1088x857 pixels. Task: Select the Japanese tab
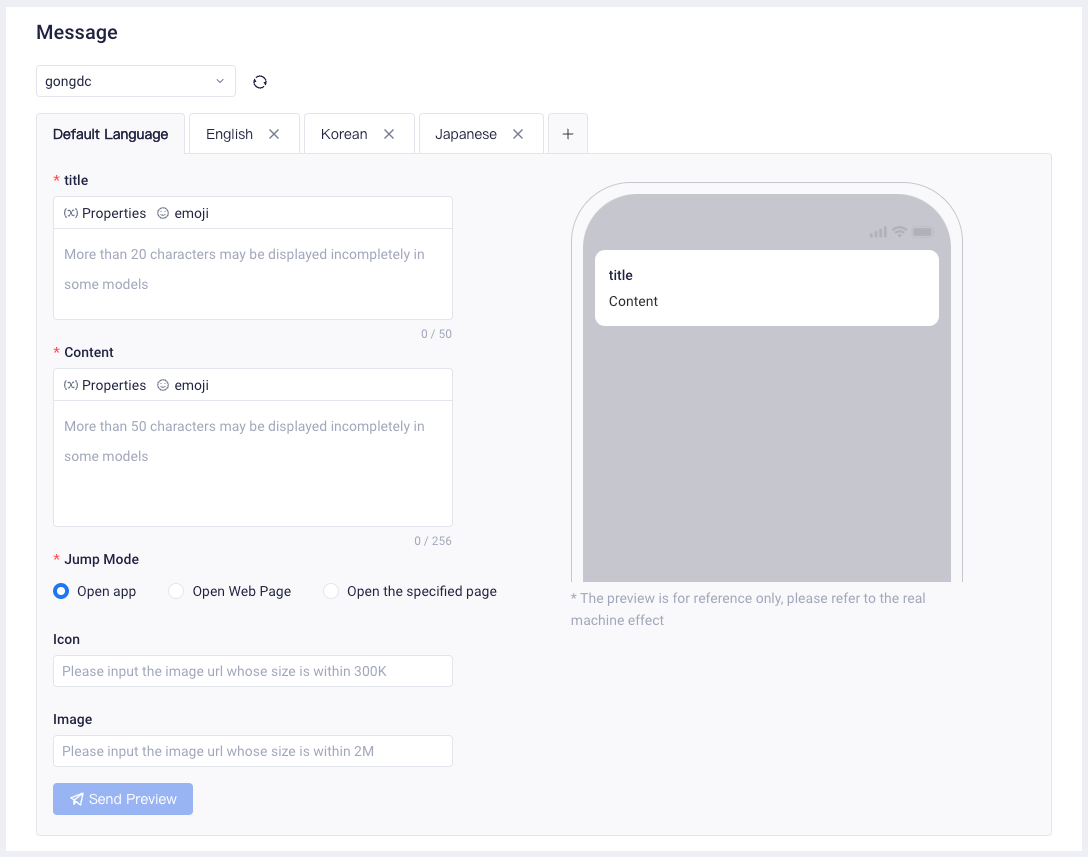pyautogui.click(x=465, y=134)
